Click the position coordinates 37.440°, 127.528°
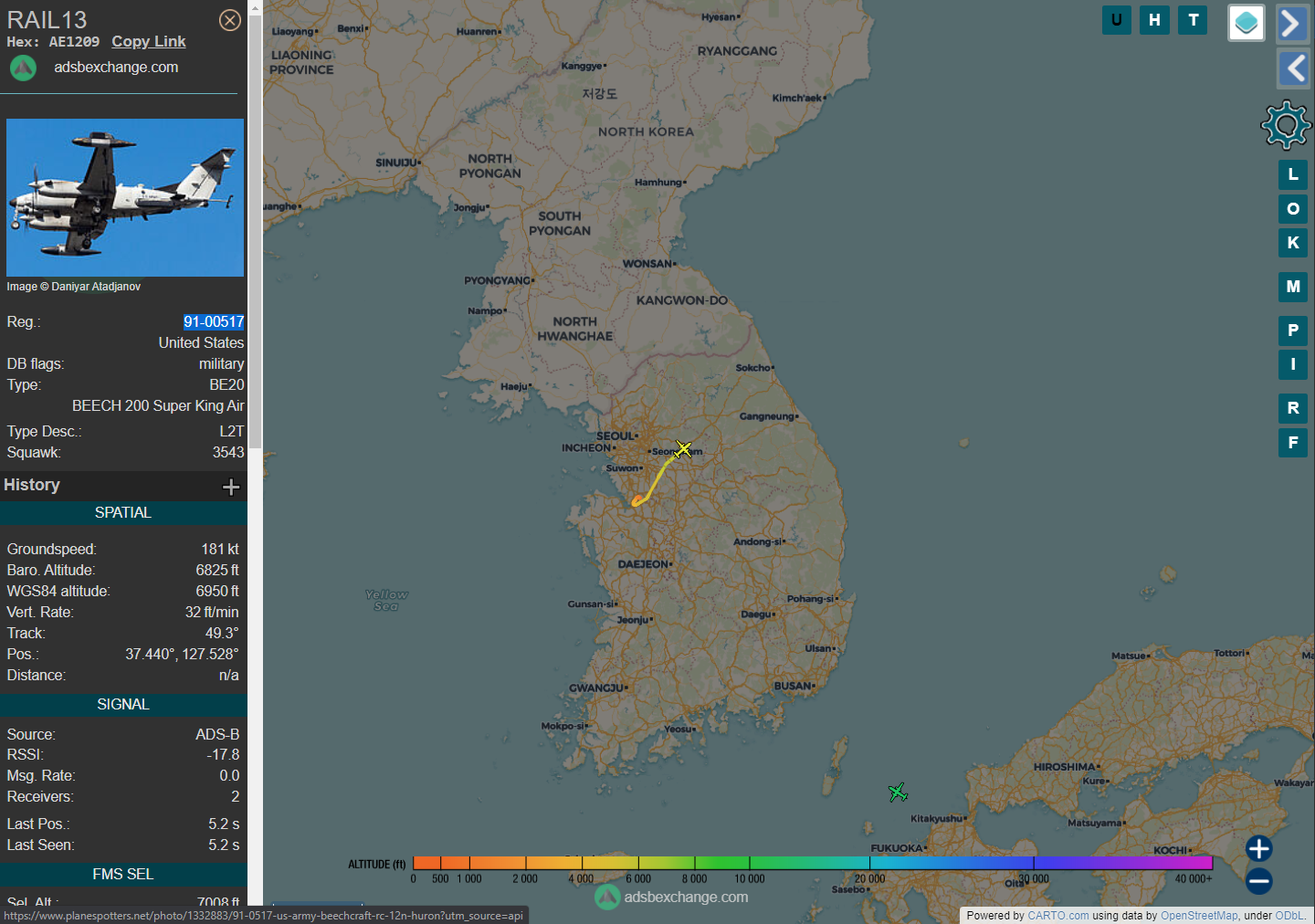This screenshot has height=924, width=1315. [182, 654]
